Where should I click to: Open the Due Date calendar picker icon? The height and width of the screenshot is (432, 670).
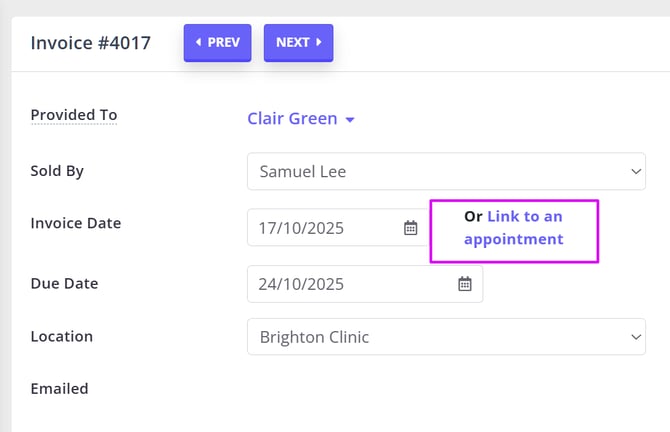tap(464, 284)
